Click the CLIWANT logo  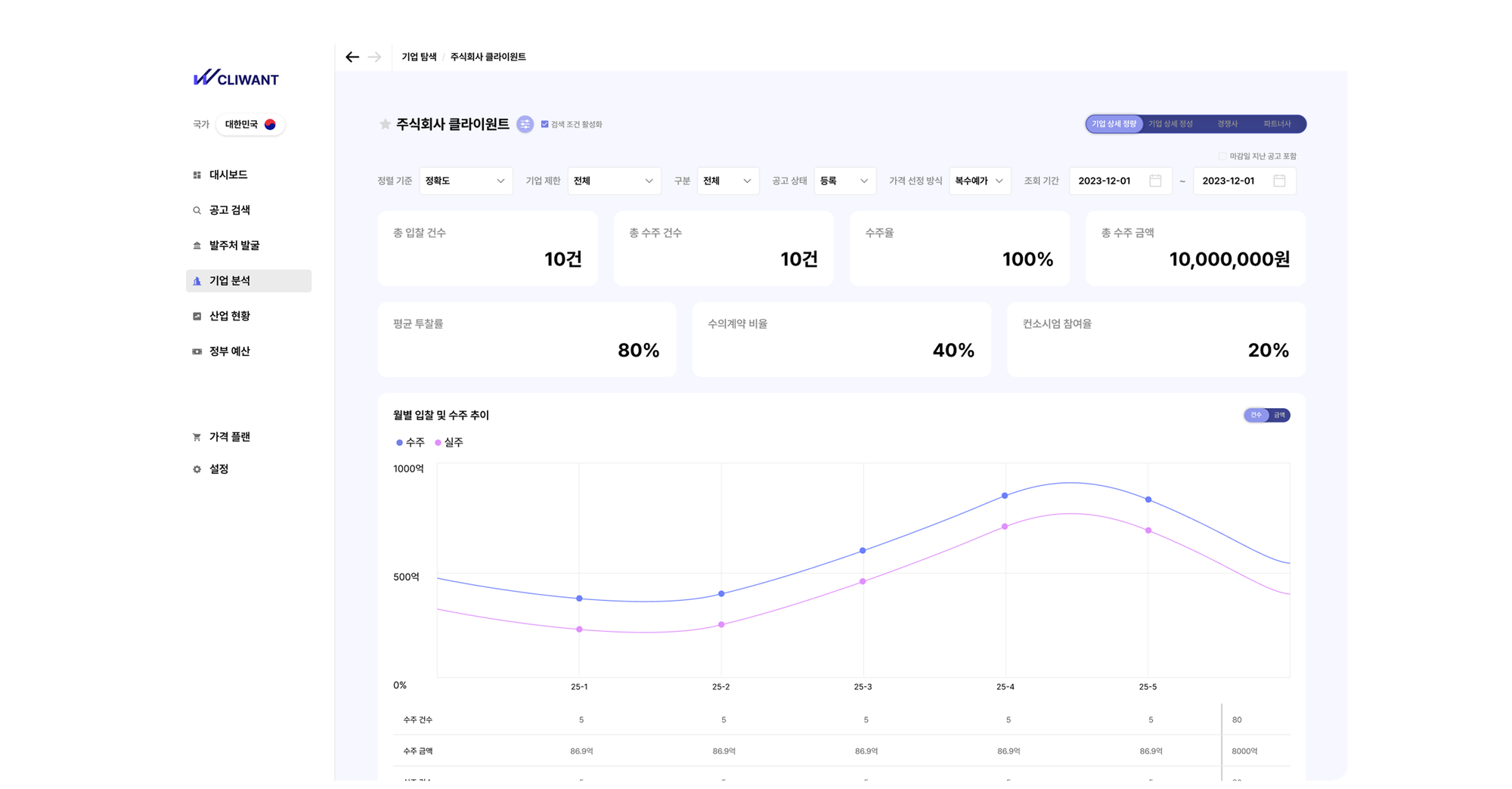point(236,79)
